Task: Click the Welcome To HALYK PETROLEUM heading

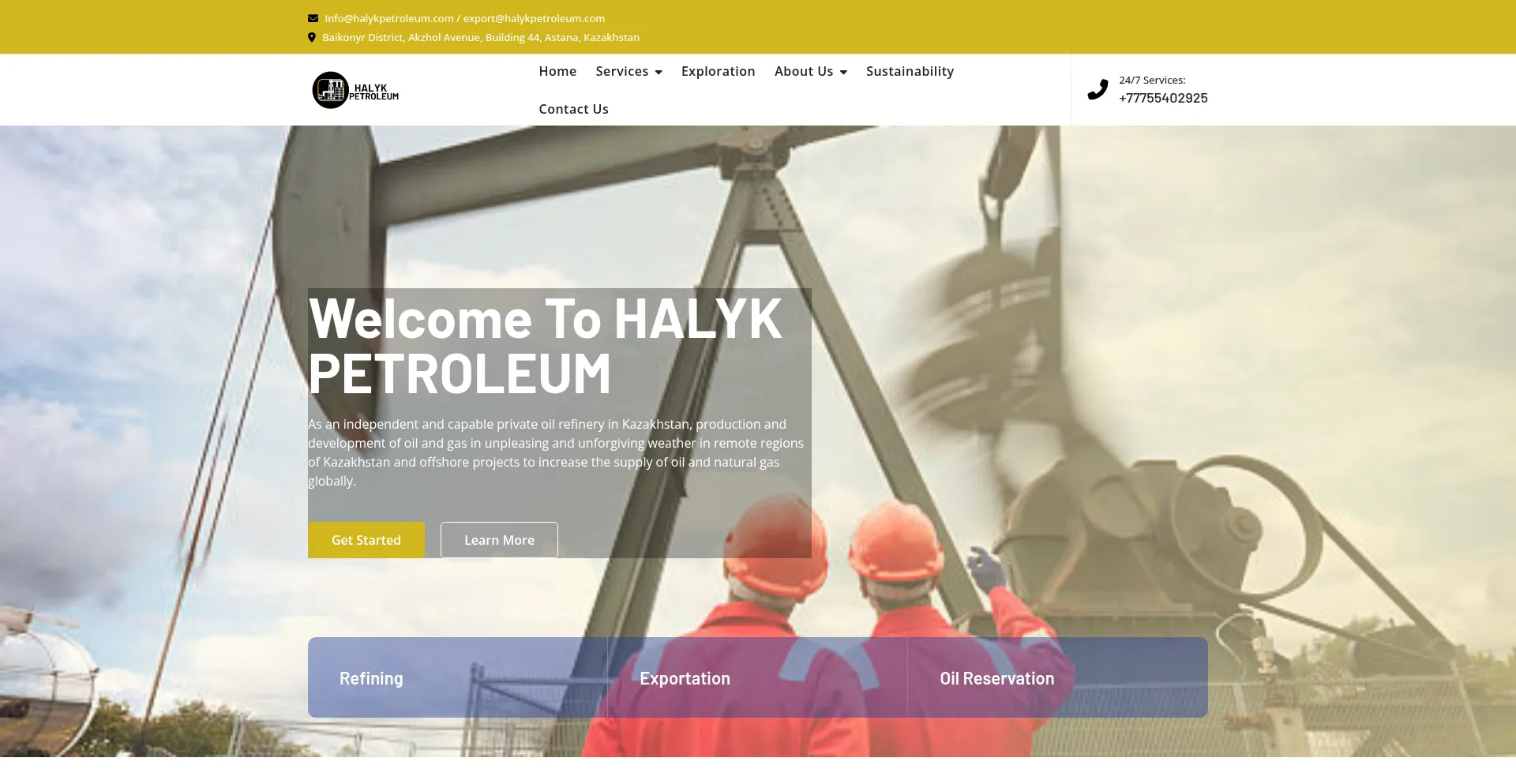Action: click(x=545, y=345)
